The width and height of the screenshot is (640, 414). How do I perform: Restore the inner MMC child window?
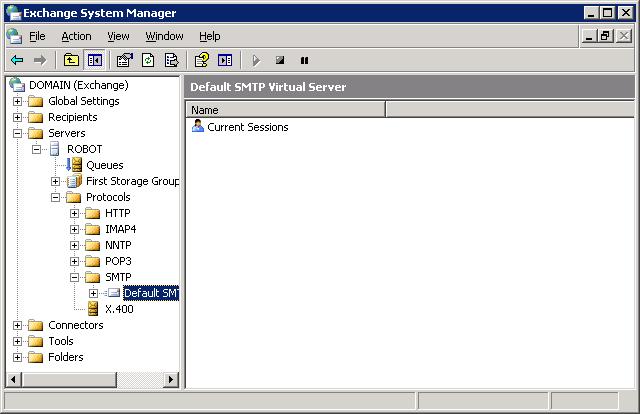click(x=605, y=36)
